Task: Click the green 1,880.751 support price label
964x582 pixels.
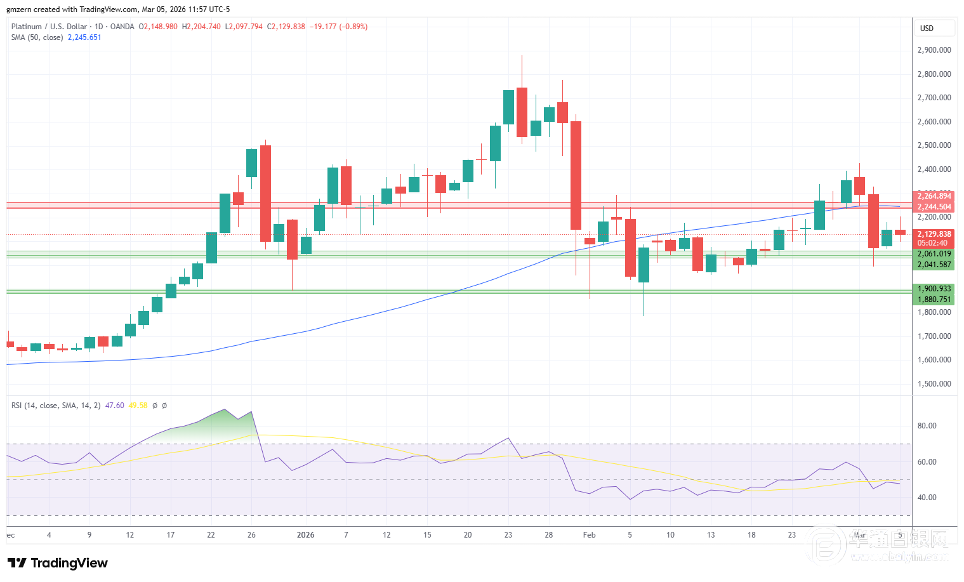Action: tap(932, 298)
